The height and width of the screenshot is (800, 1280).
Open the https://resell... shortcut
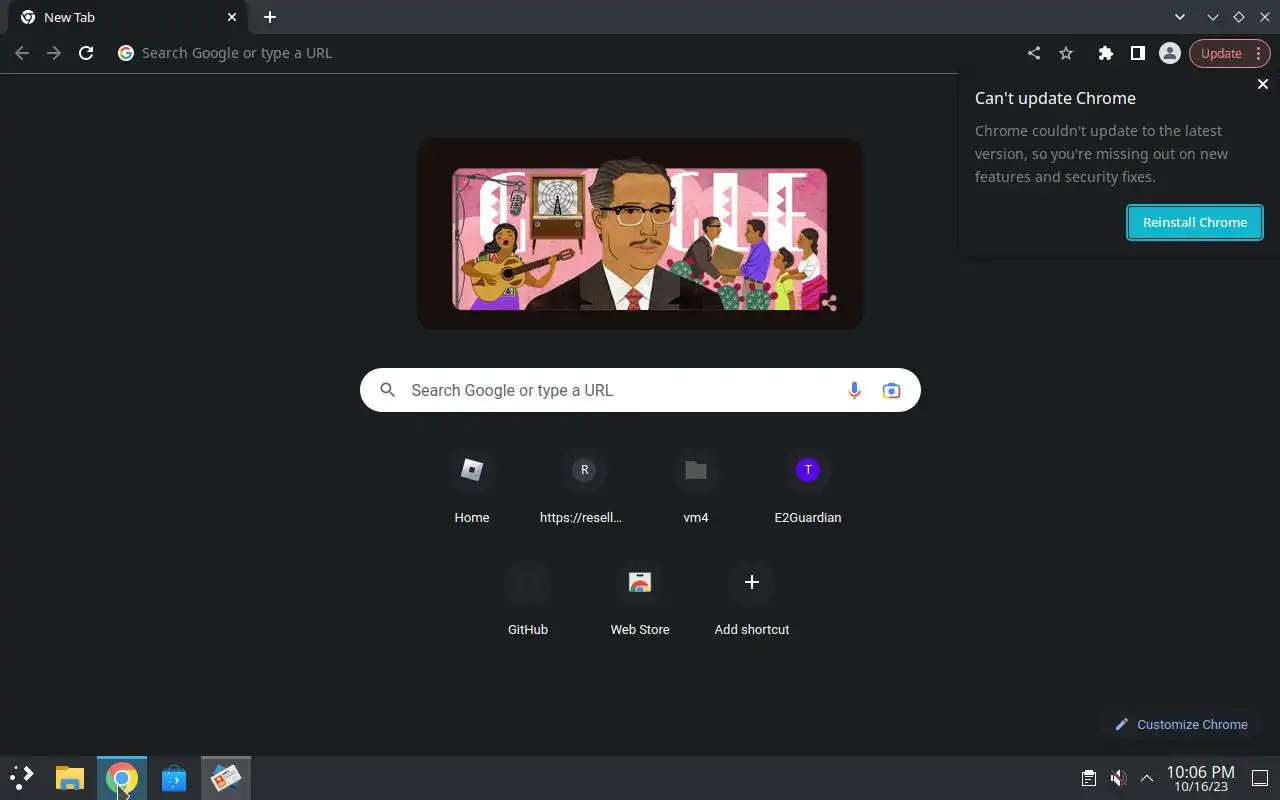584,488
